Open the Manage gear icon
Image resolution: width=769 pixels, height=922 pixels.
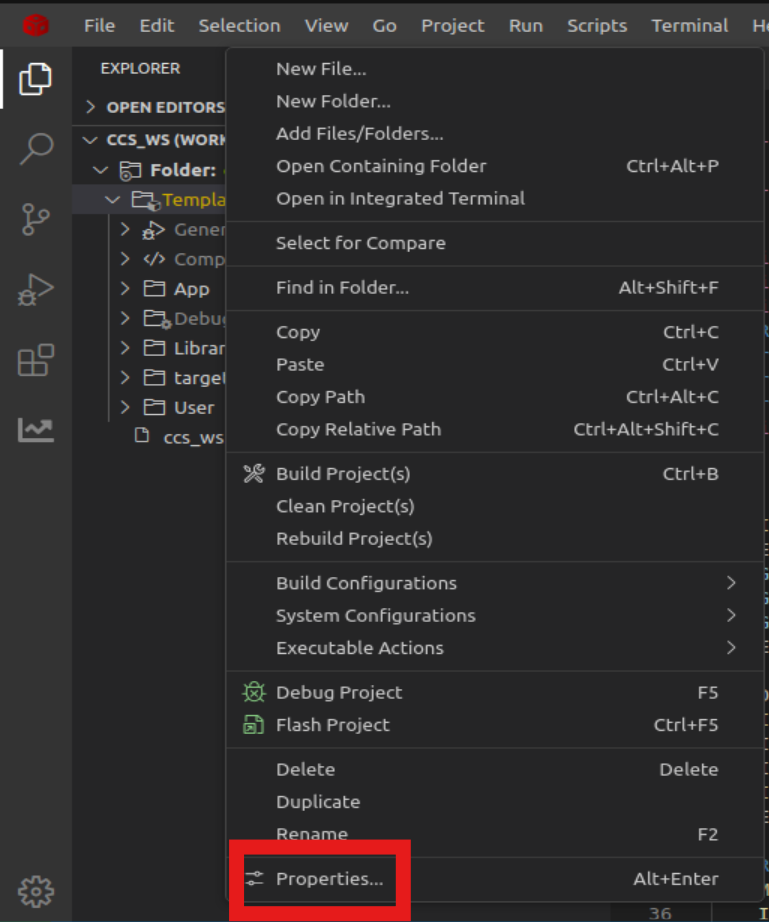pyautogui.click(x=36, y=892)
